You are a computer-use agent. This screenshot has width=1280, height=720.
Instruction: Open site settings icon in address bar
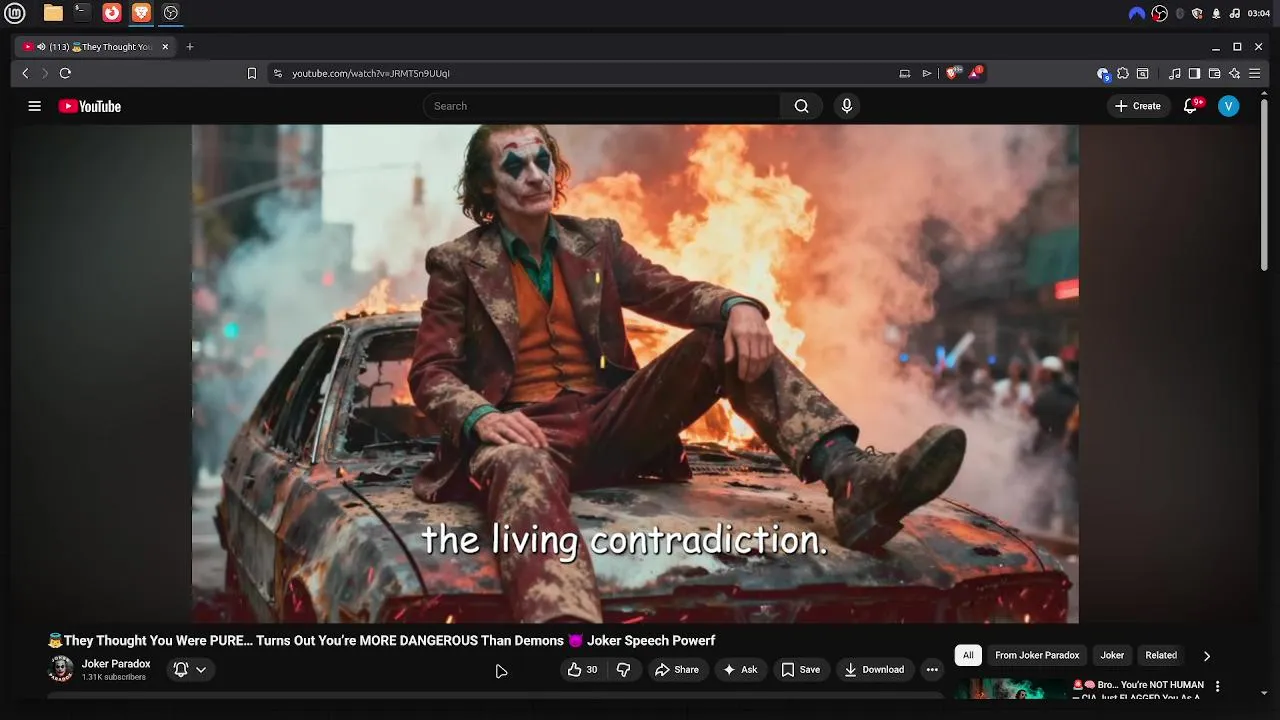[x=278, y=73]
